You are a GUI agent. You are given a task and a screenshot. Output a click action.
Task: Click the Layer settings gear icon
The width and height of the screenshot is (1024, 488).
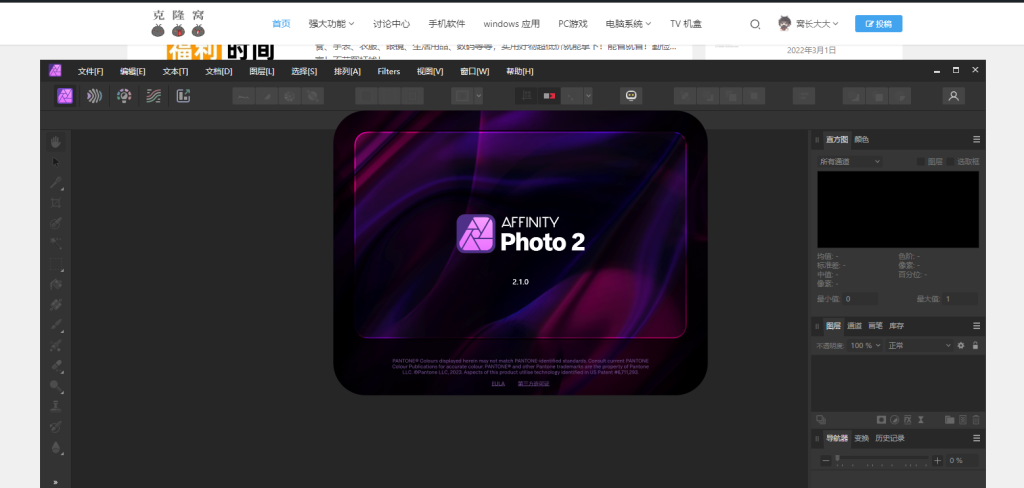click(961, 345)
